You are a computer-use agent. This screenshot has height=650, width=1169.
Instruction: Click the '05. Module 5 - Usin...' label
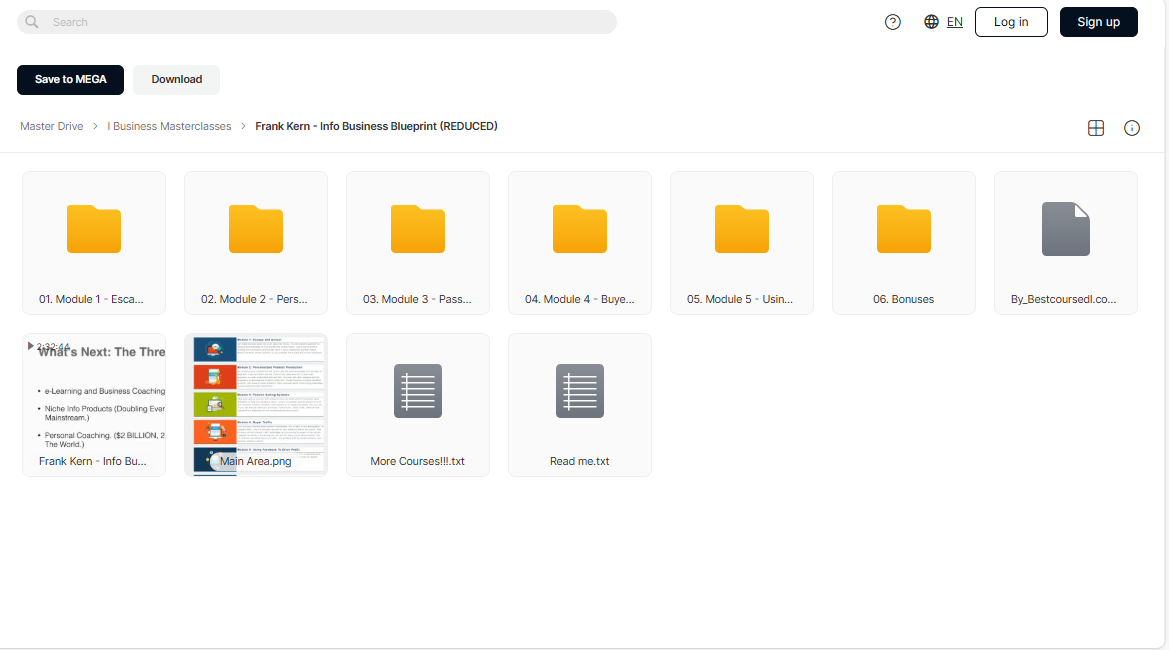click(x=740, y=300)
